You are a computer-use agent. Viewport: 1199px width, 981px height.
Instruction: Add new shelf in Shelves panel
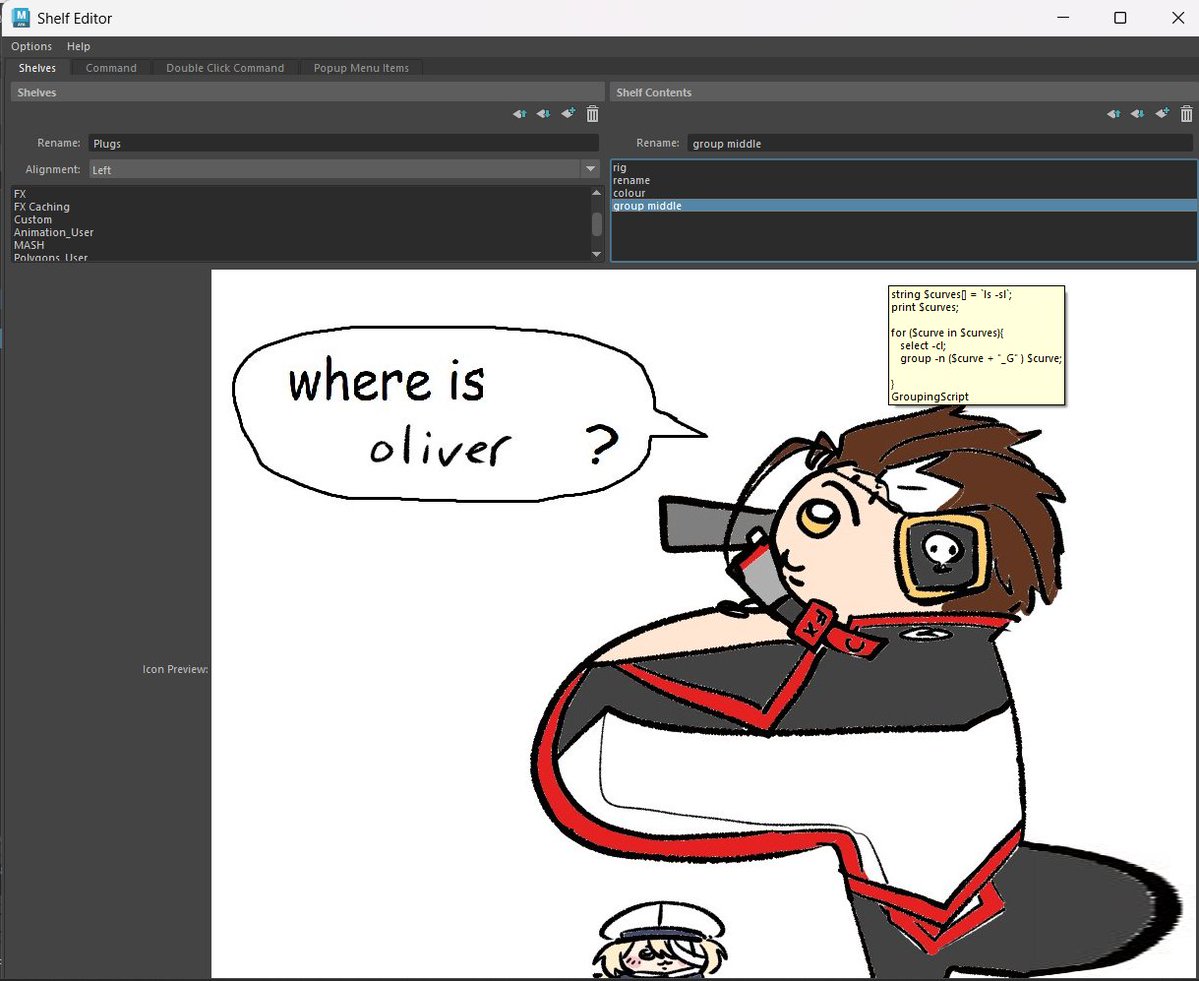pos(568,113)
